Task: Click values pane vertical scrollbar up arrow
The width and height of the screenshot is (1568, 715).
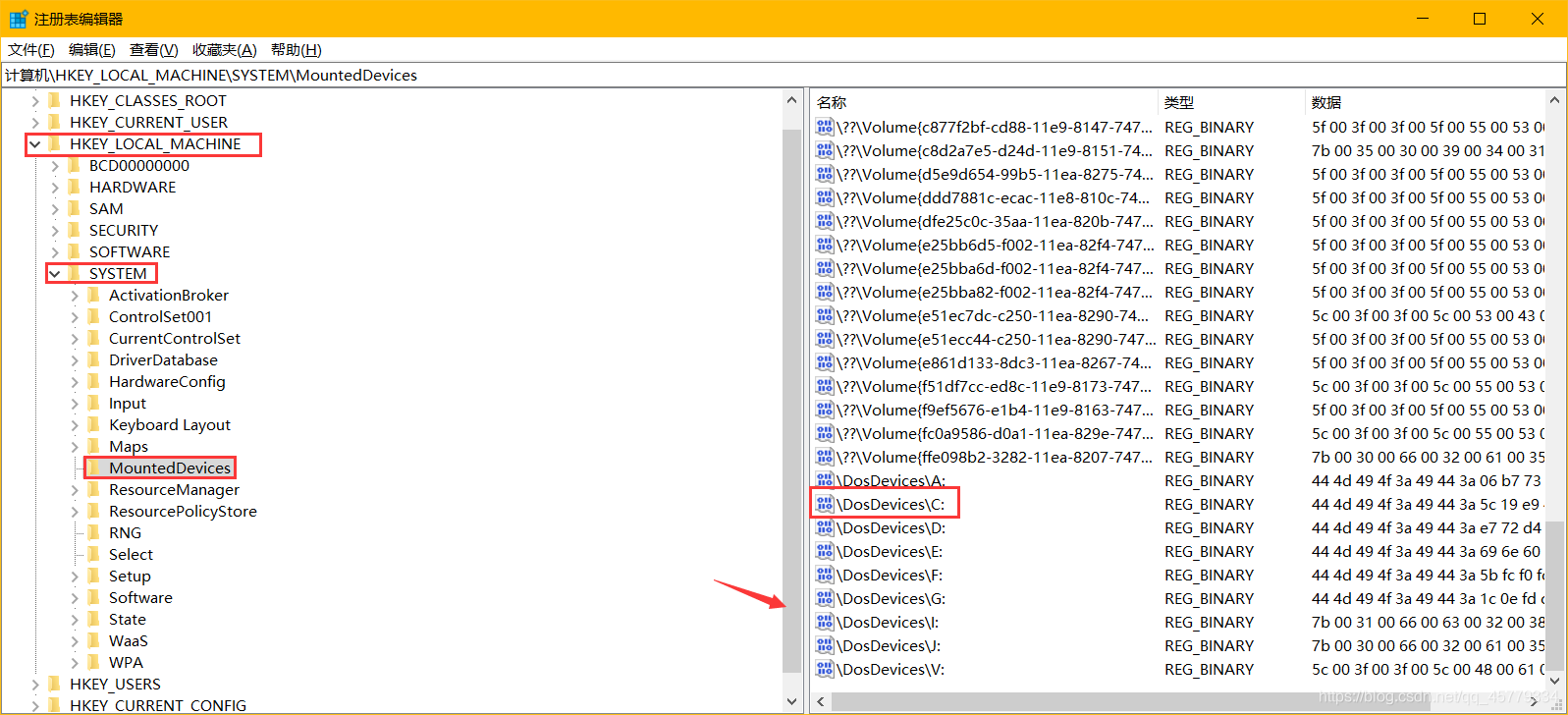Action: coord(1554,100)
